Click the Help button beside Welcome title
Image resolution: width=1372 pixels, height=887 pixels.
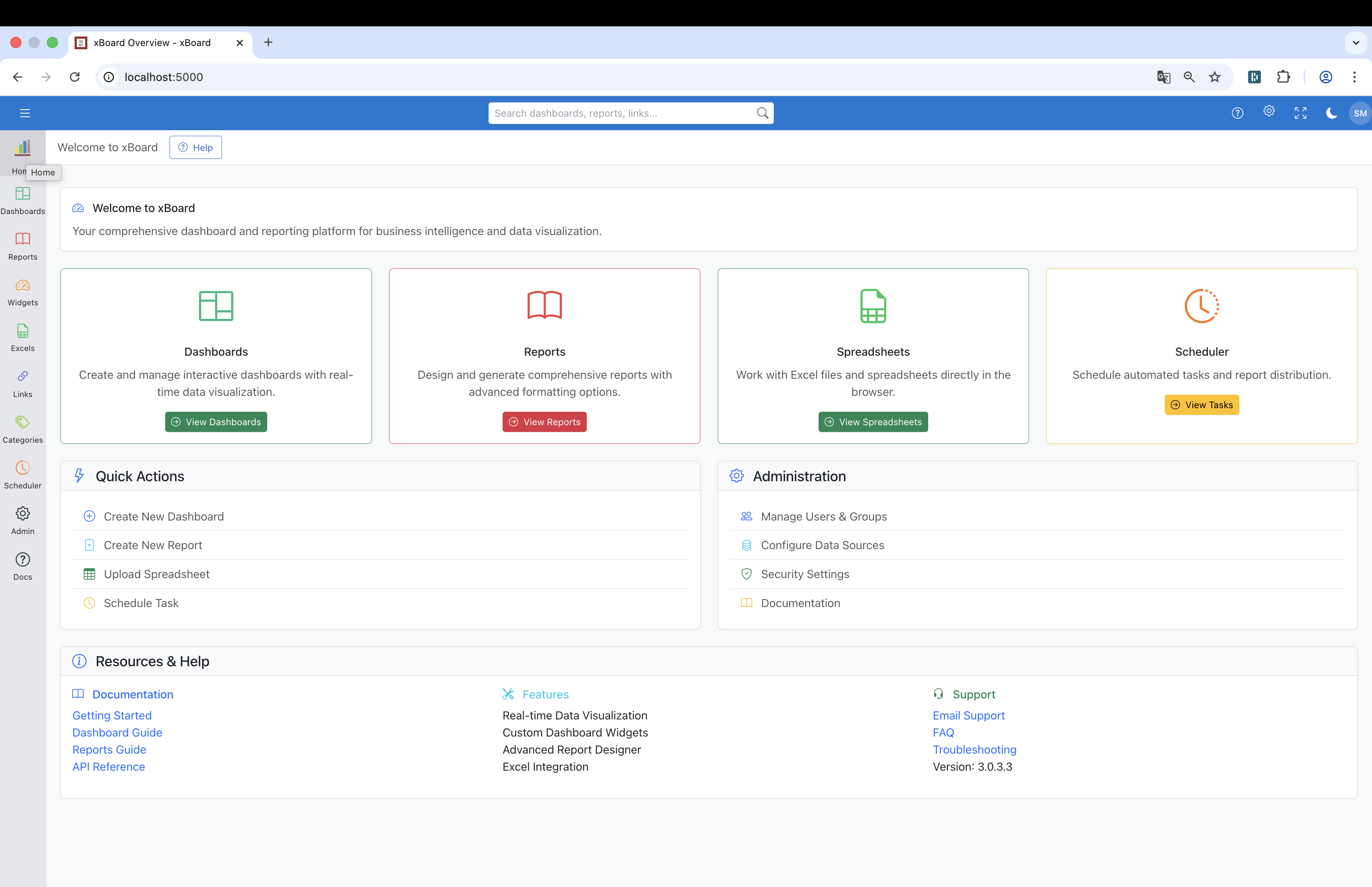click(196, 147)
